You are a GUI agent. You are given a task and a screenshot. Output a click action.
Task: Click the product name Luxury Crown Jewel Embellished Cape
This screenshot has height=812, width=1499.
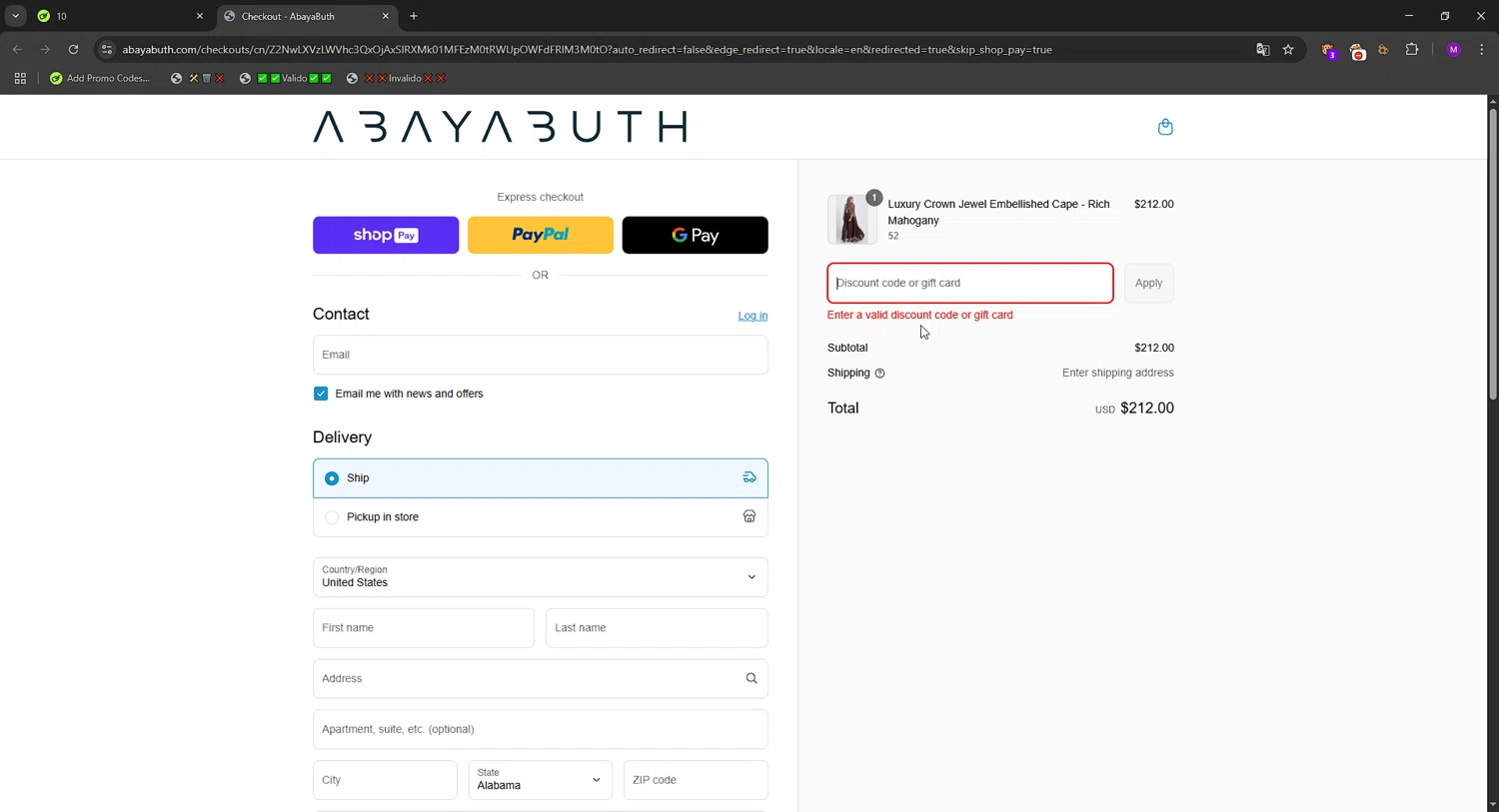(x=998, y=212)
